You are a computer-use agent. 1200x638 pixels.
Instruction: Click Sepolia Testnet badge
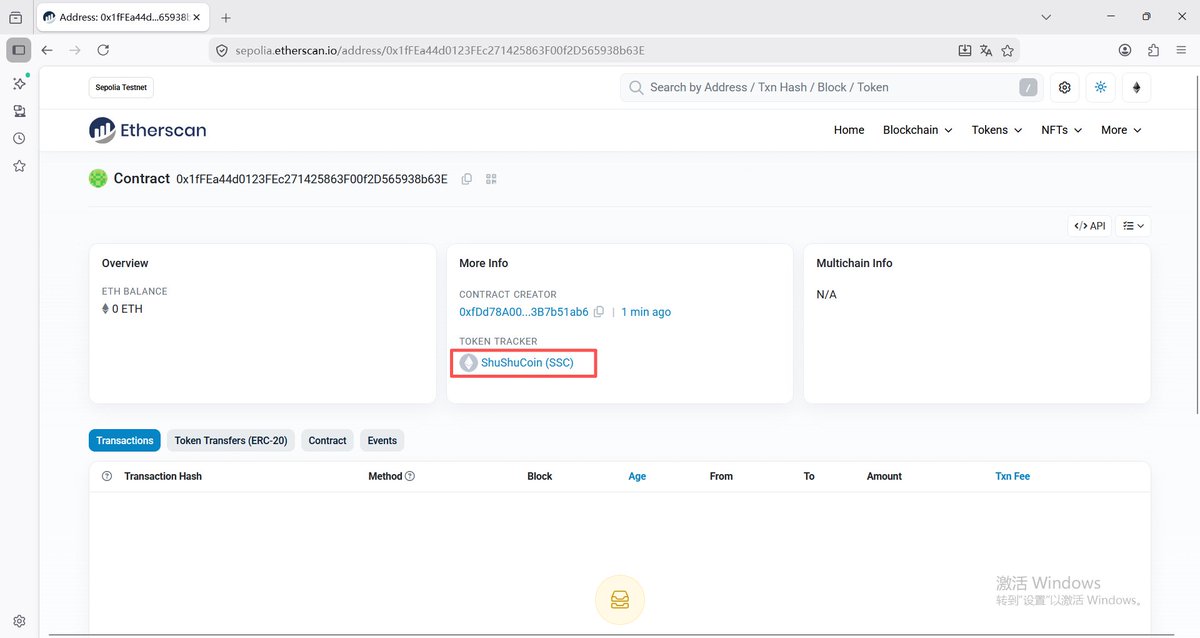click(121, 88)
